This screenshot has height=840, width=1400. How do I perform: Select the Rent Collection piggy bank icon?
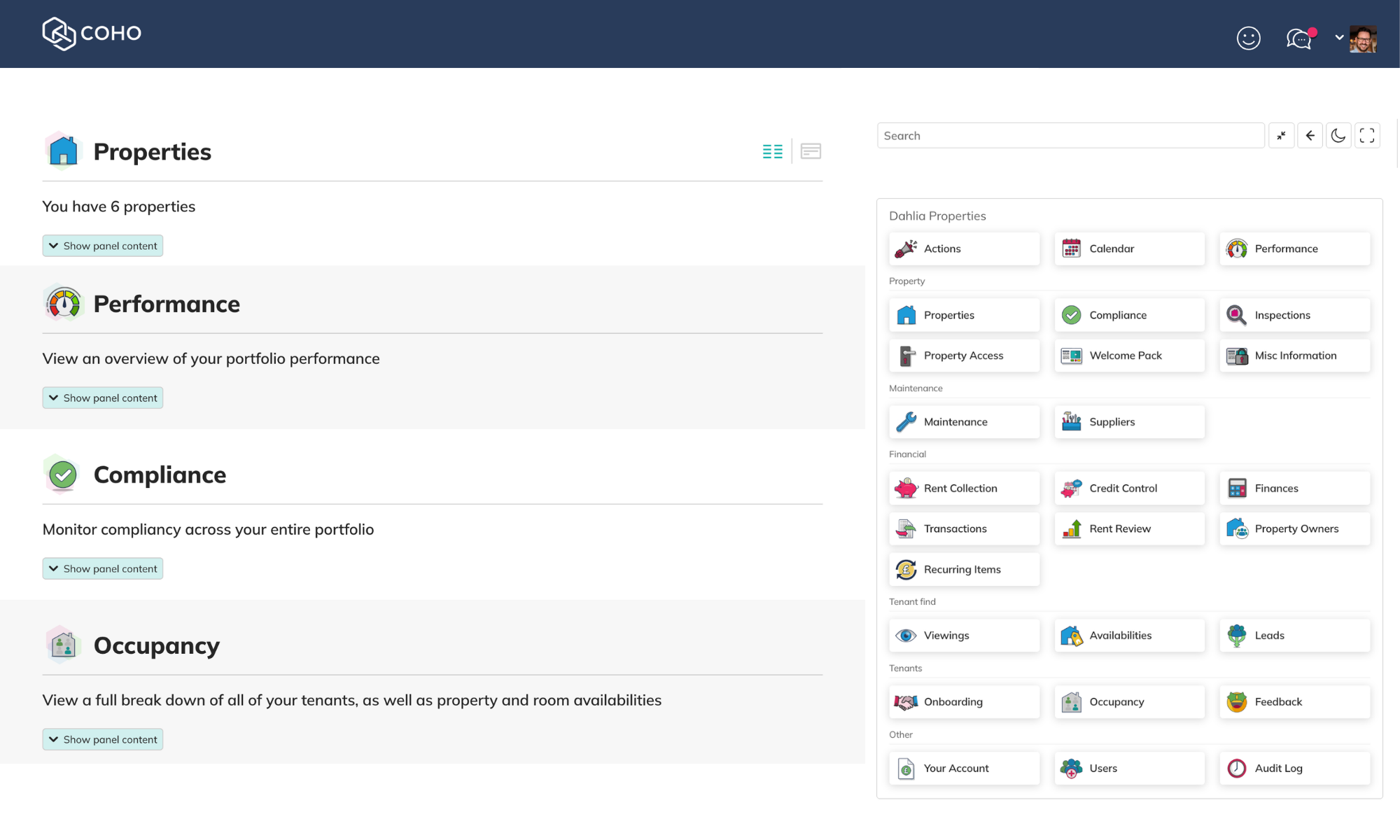tap(906, 488)
